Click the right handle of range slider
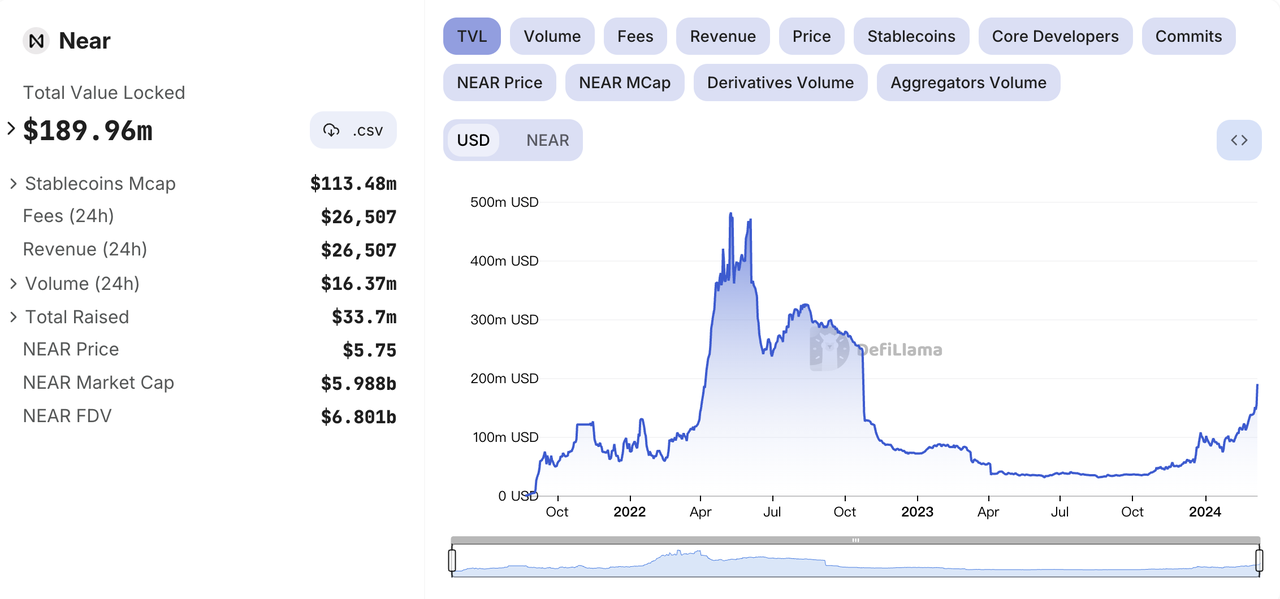 pyautogui.click(x=1258, y=561)
